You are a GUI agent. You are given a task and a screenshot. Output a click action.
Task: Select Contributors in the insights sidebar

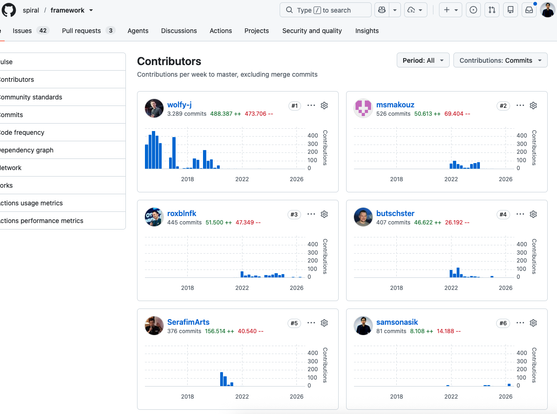pos(62,80)
